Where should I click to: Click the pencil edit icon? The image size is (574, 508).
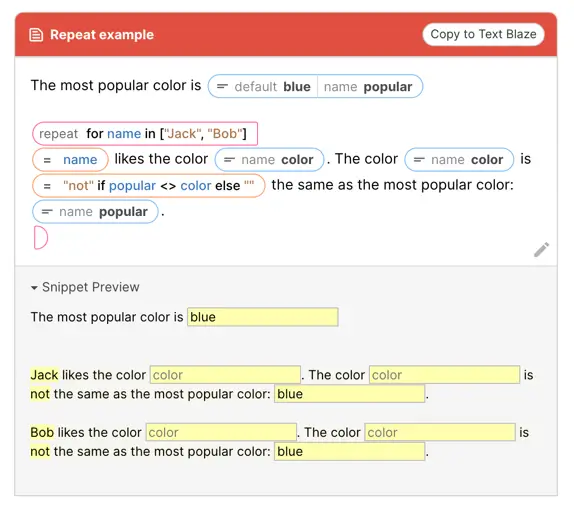click(x=541, y=250)
